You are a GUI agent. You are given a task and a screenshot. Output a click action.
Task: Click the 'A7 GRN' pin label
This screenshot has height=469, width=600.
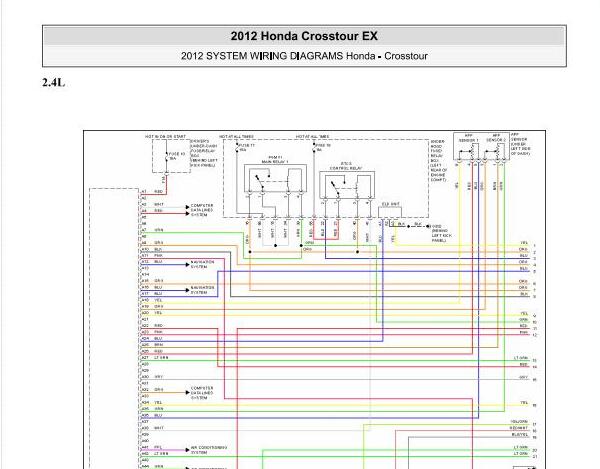[152, 230]
